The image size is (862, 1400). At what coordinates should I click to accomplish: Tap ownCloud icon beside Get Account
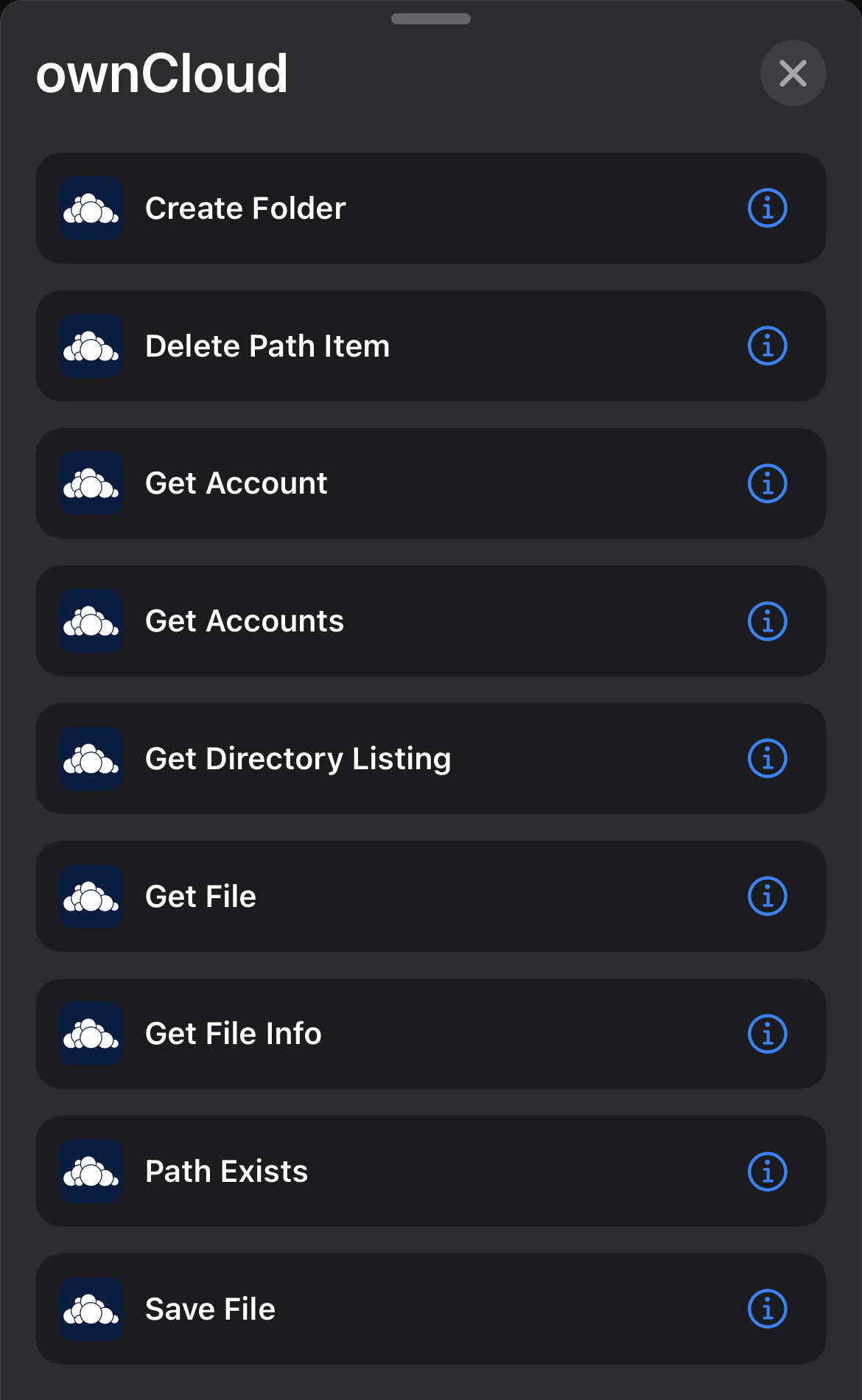91,483
